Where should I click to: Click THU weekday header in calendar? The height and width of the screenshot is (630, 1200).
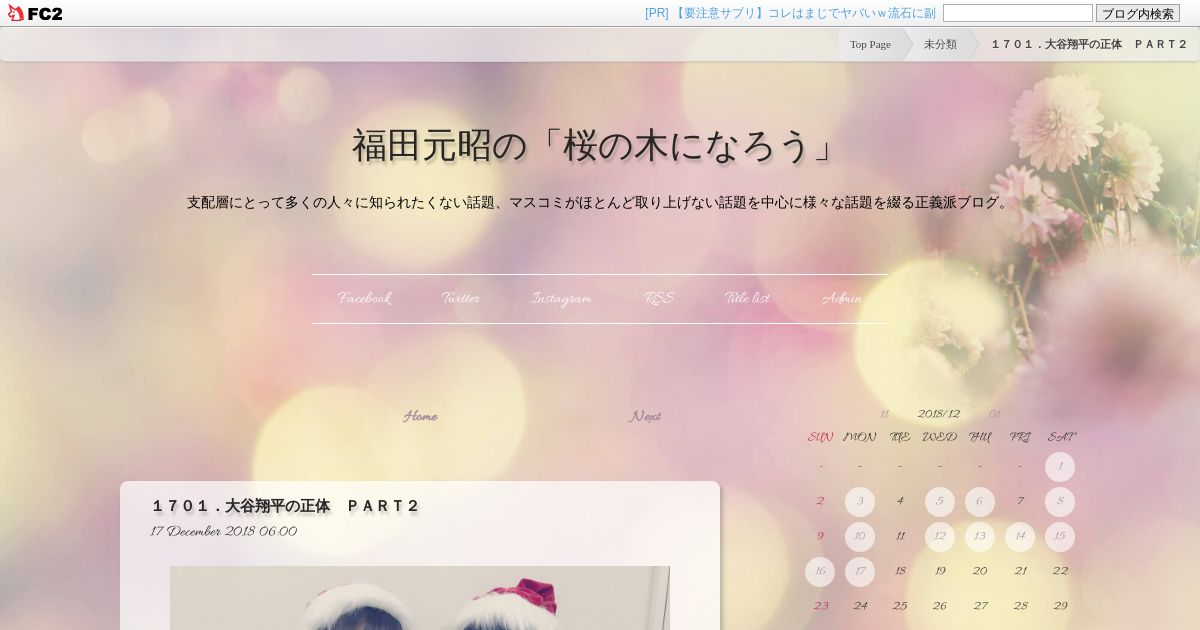(x=980, y=438)
